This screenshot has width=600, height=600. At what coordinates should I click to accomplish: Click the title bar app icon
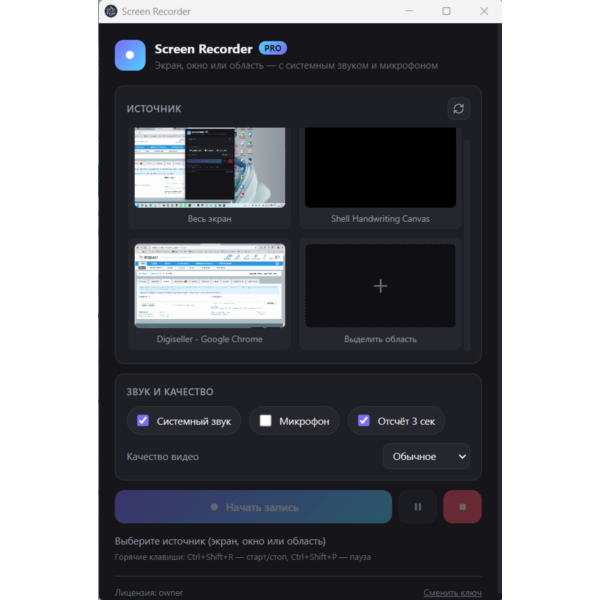pyautogui.click(x=111, y=11)
